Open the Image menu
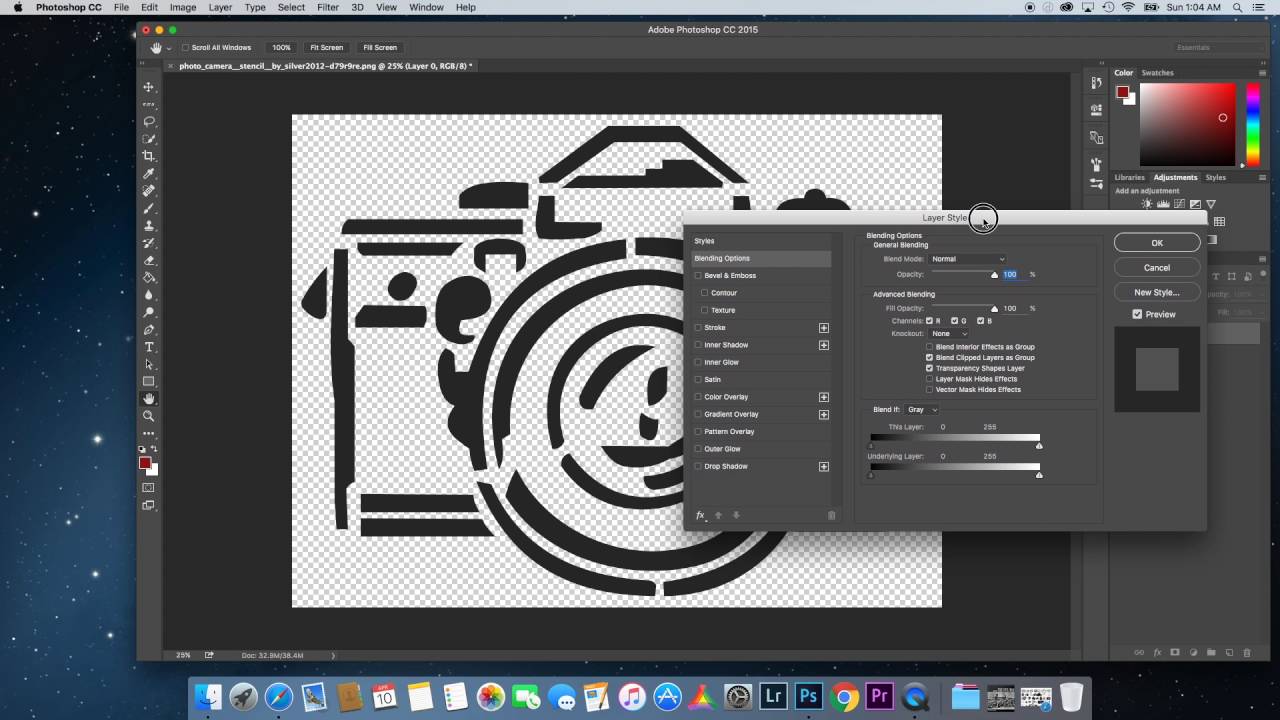1280x720 pixels. coord(183,7)
